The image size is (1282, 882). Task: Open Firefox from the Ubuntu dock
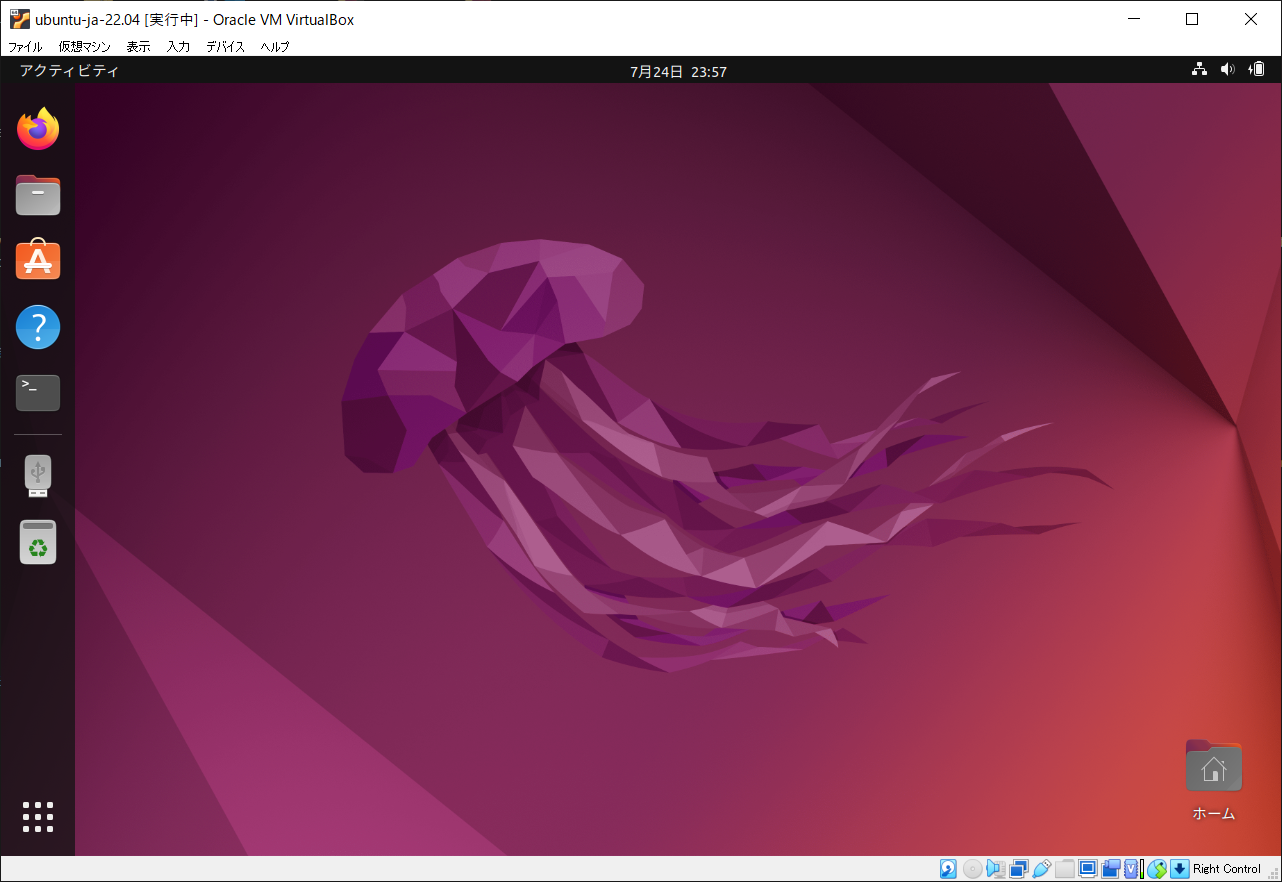click(38, 129)
